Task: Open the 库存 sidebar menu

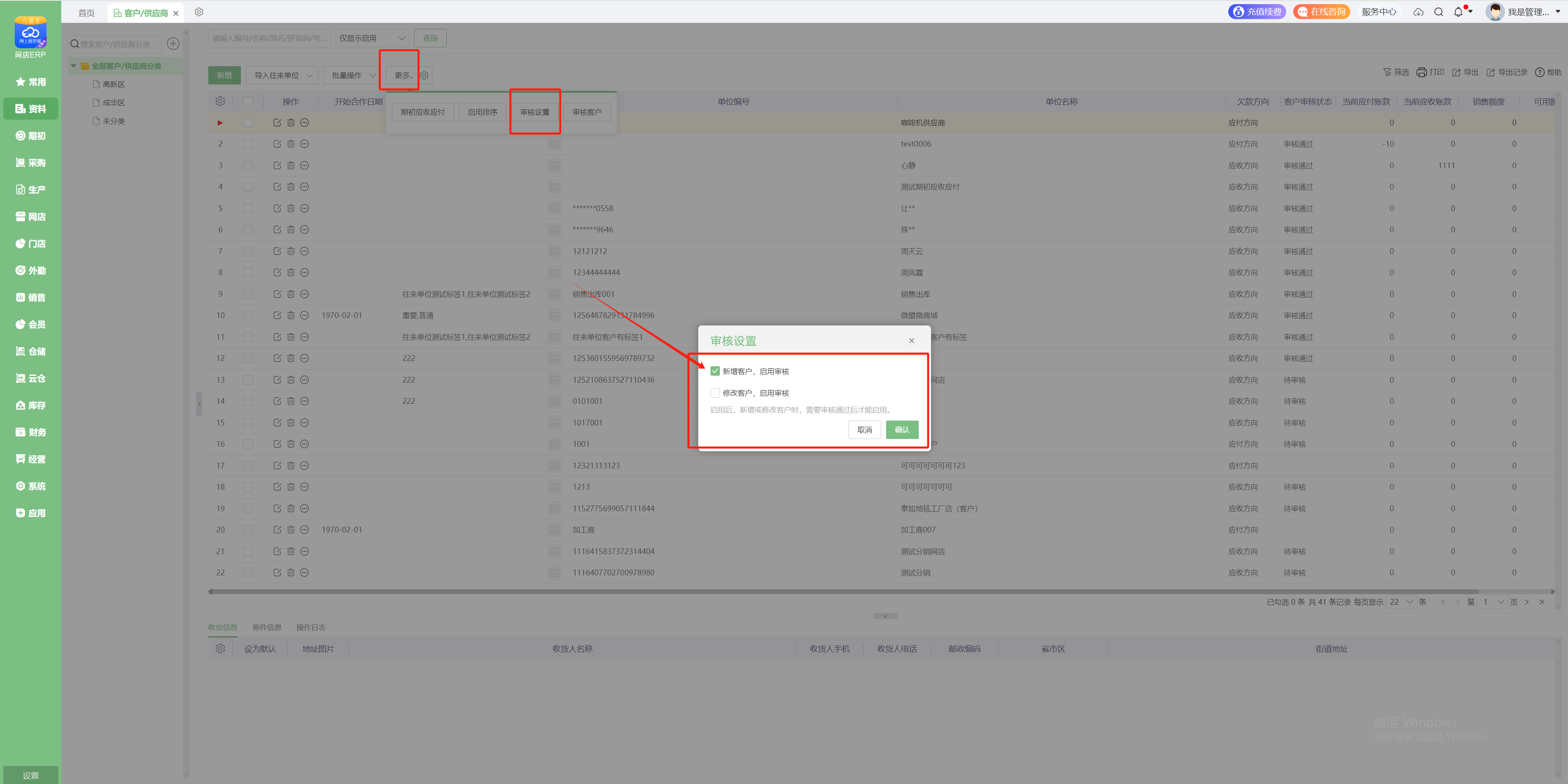Action: pyautogui.click(x=31, y=405)
